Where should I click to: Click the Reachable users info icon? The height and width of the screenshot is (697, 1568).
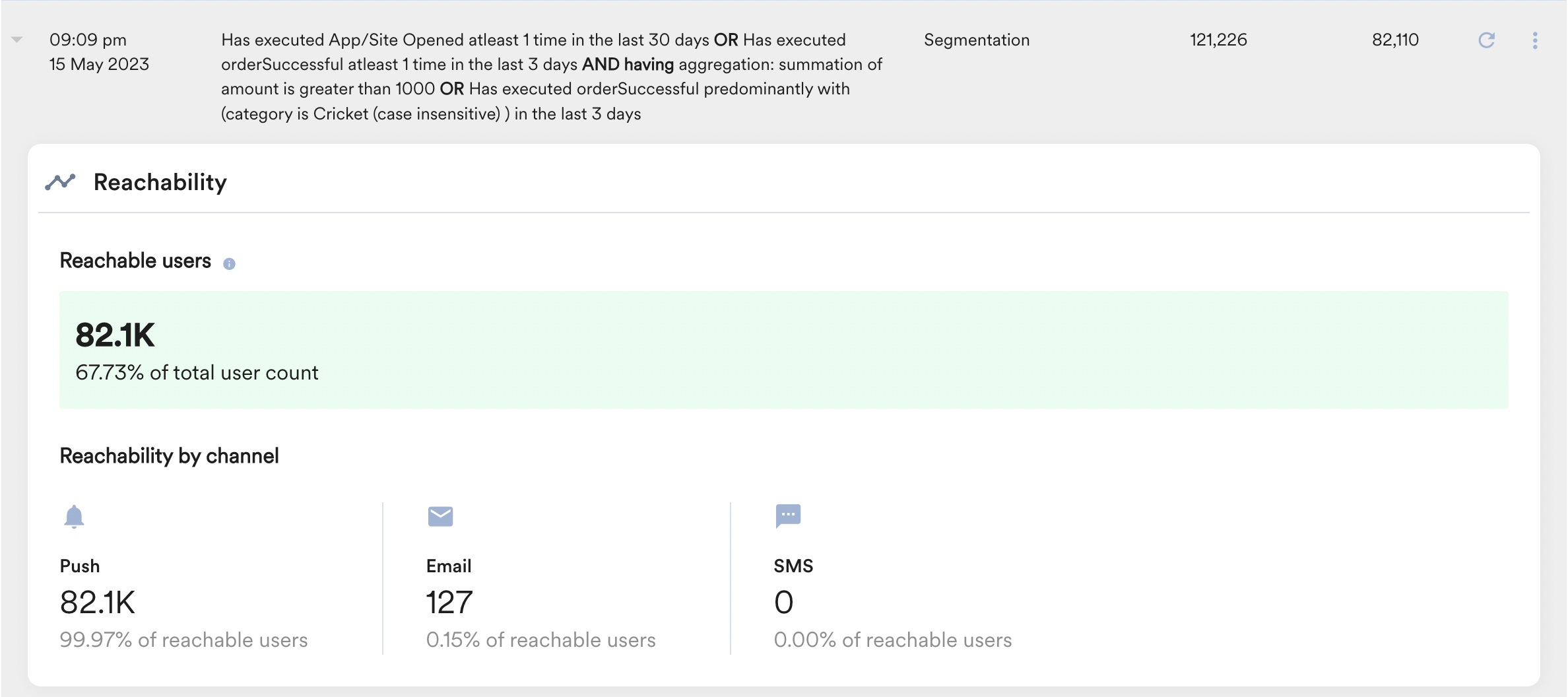click(229, 264)
